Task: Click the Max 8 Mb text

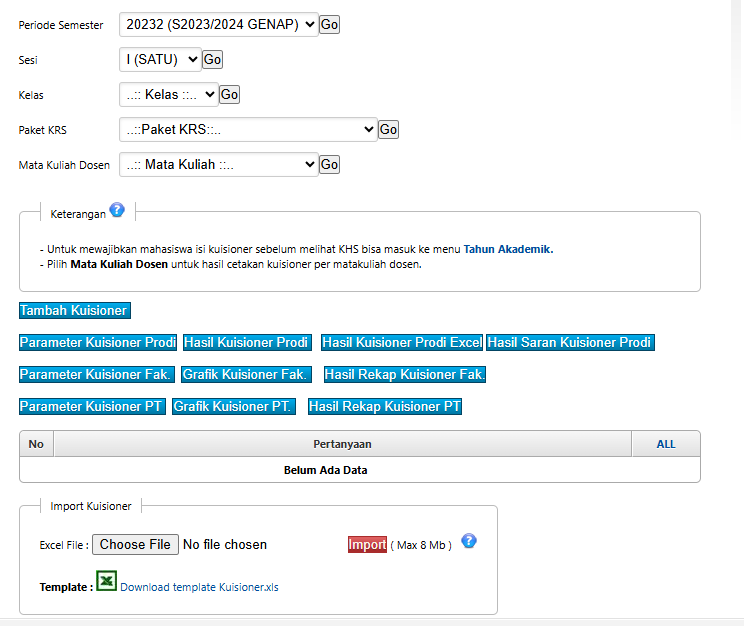Action: [x=421, y=545]
